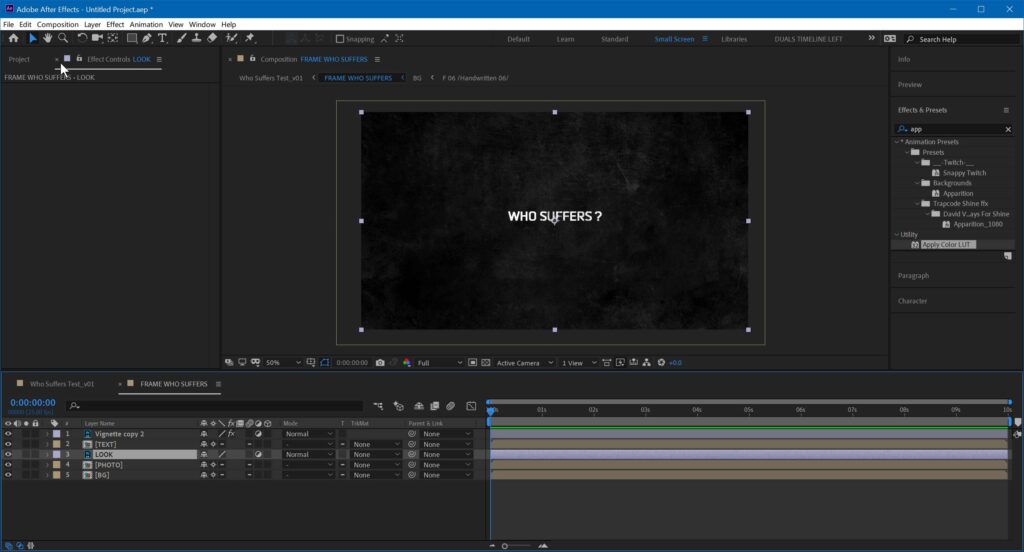
Task: Select the Hand tool
Action: tap(47, 38)
